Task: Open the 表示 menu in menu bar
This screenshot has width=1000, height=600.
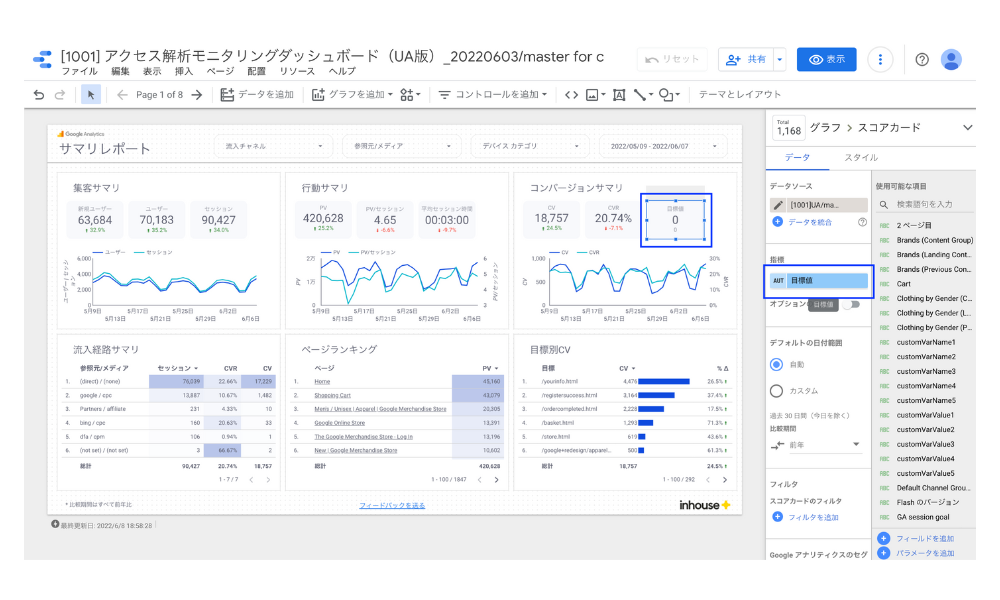Action: (x=152, y=71)
